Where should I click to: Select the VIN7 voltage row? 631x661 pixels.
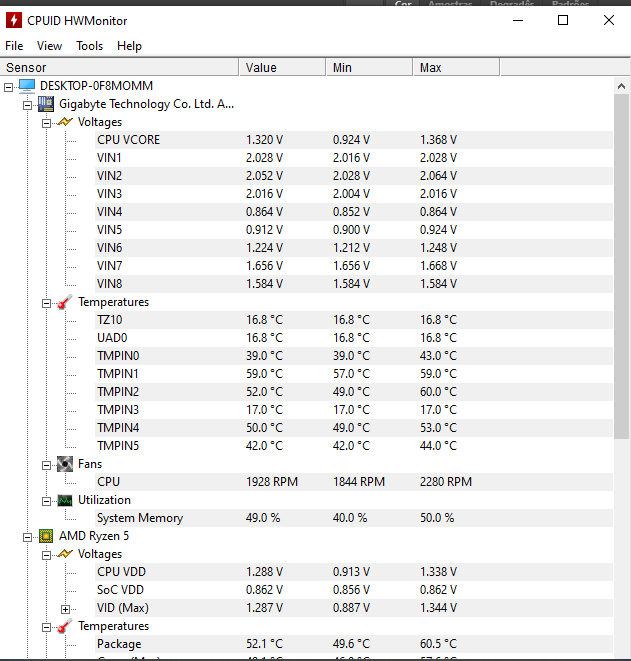click(354, 266)
